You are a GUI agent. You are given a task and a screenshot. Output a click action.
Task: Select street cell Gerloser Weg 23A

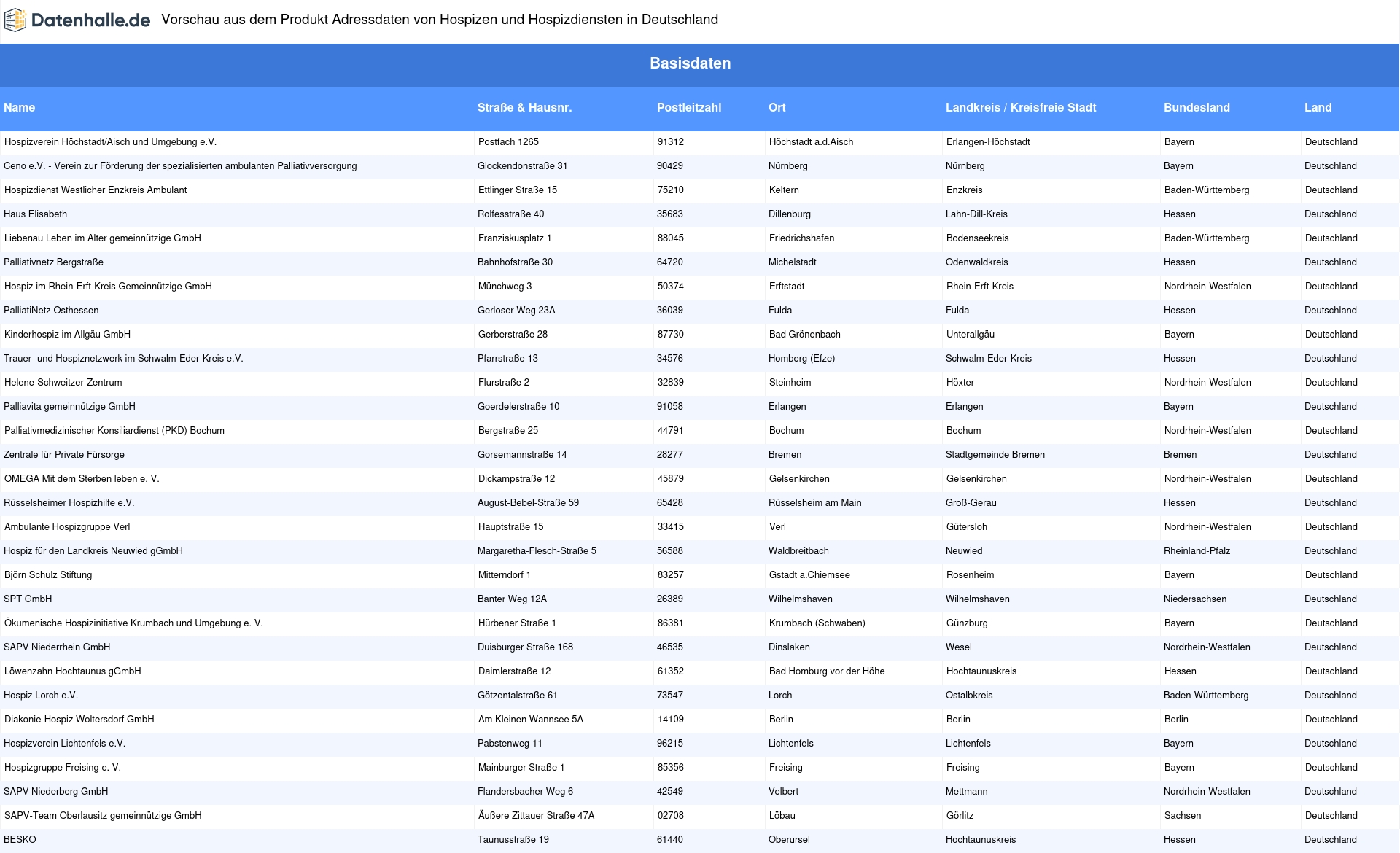tap(516, 311)
